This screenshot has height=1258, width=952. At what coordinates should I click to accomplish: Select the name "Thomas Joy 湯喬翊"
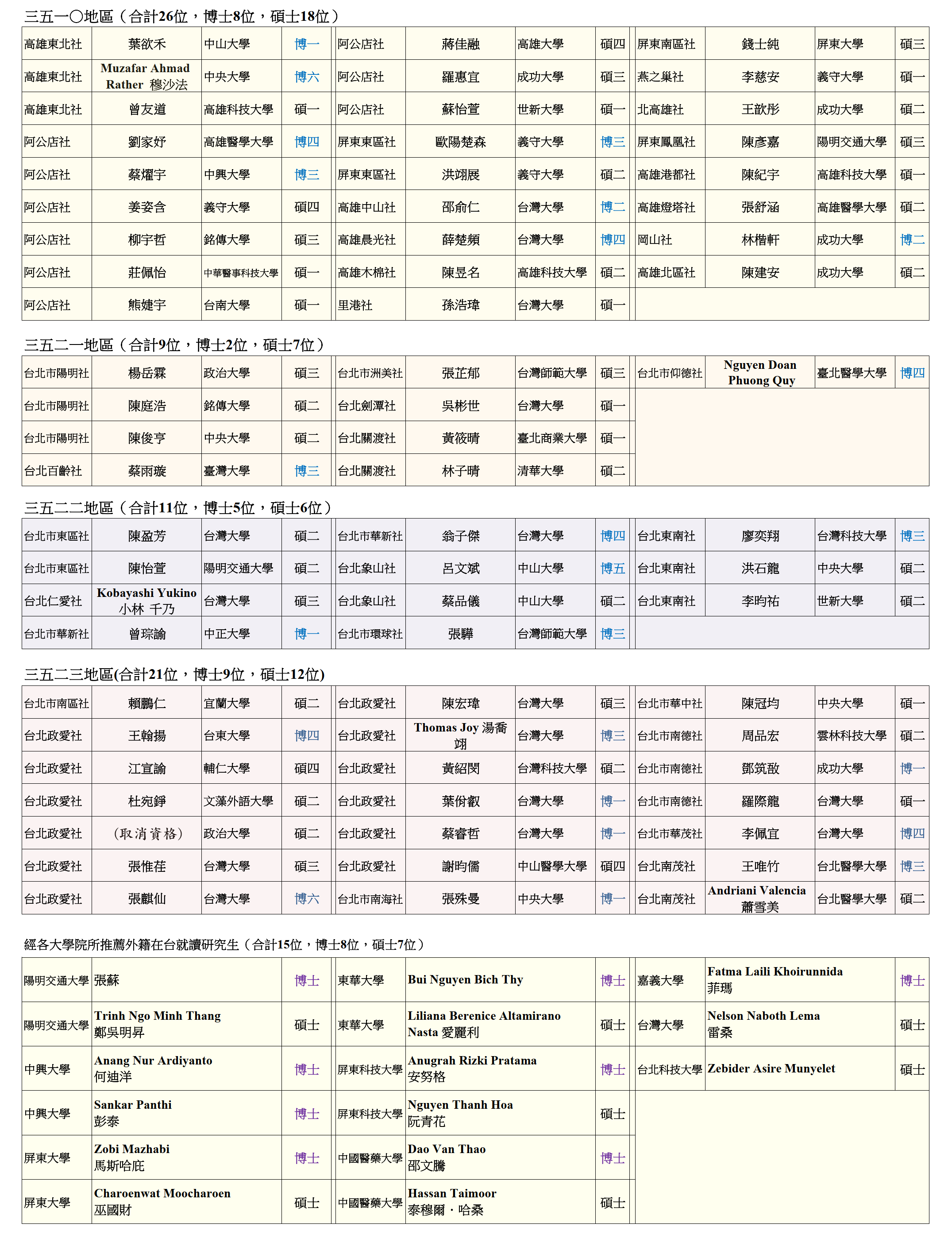[x=460, y=735]
